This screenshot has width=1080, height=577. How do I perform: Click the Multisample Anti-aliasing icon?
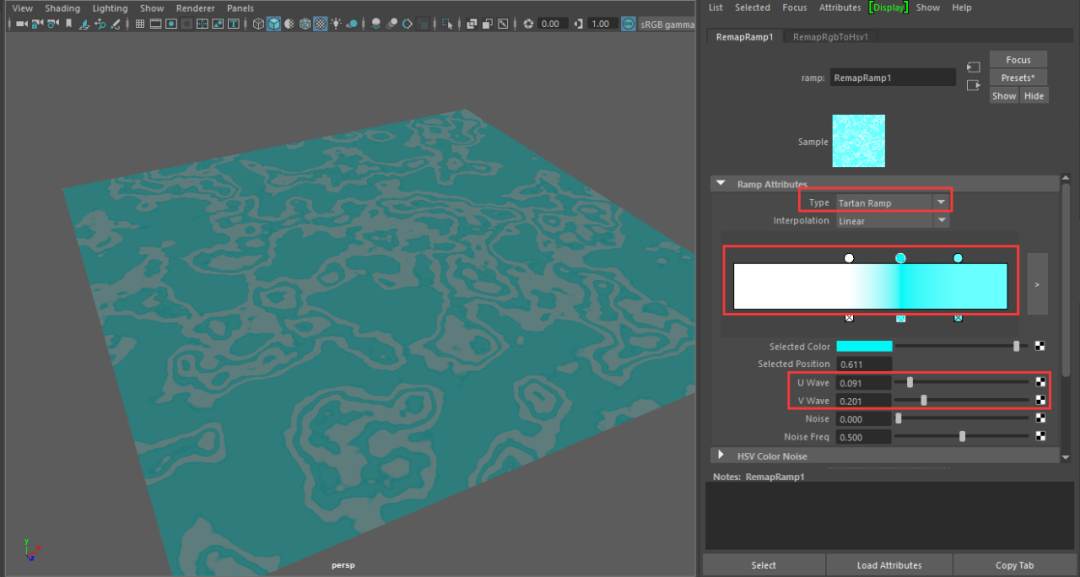pyautogui.click(x=407, y=24)
